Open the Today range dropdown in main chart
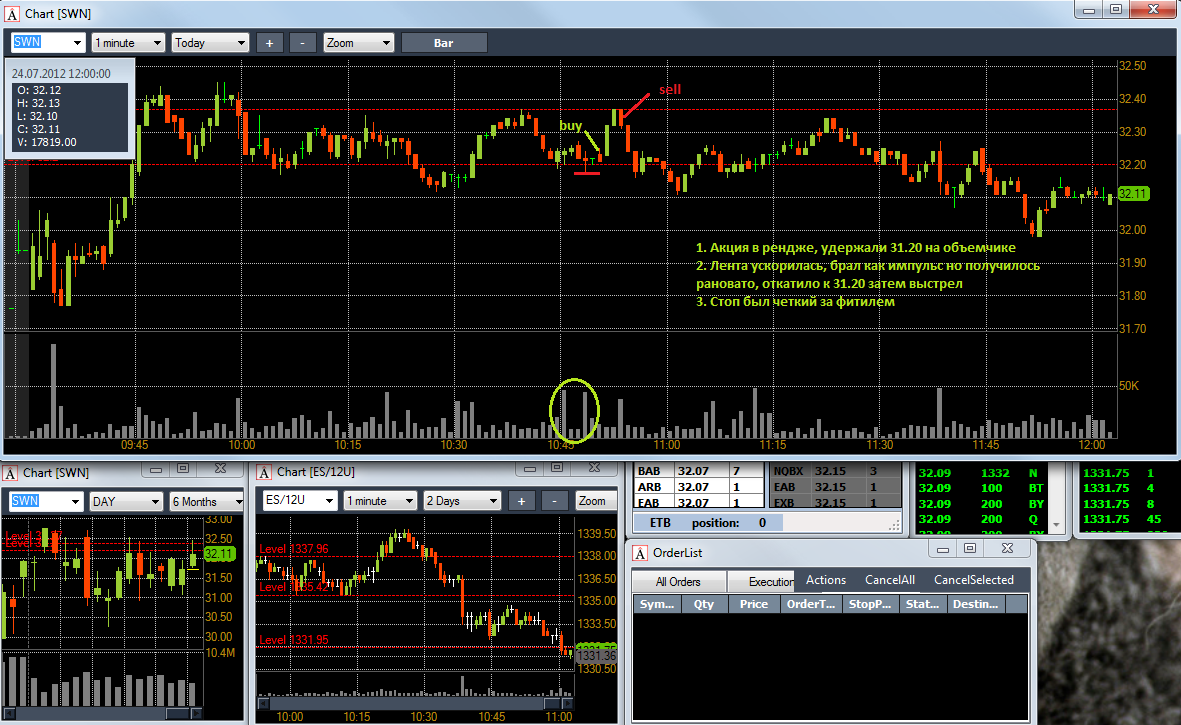Image resolution: width=1181 pixels, height=725 pixels. (210, 43)
